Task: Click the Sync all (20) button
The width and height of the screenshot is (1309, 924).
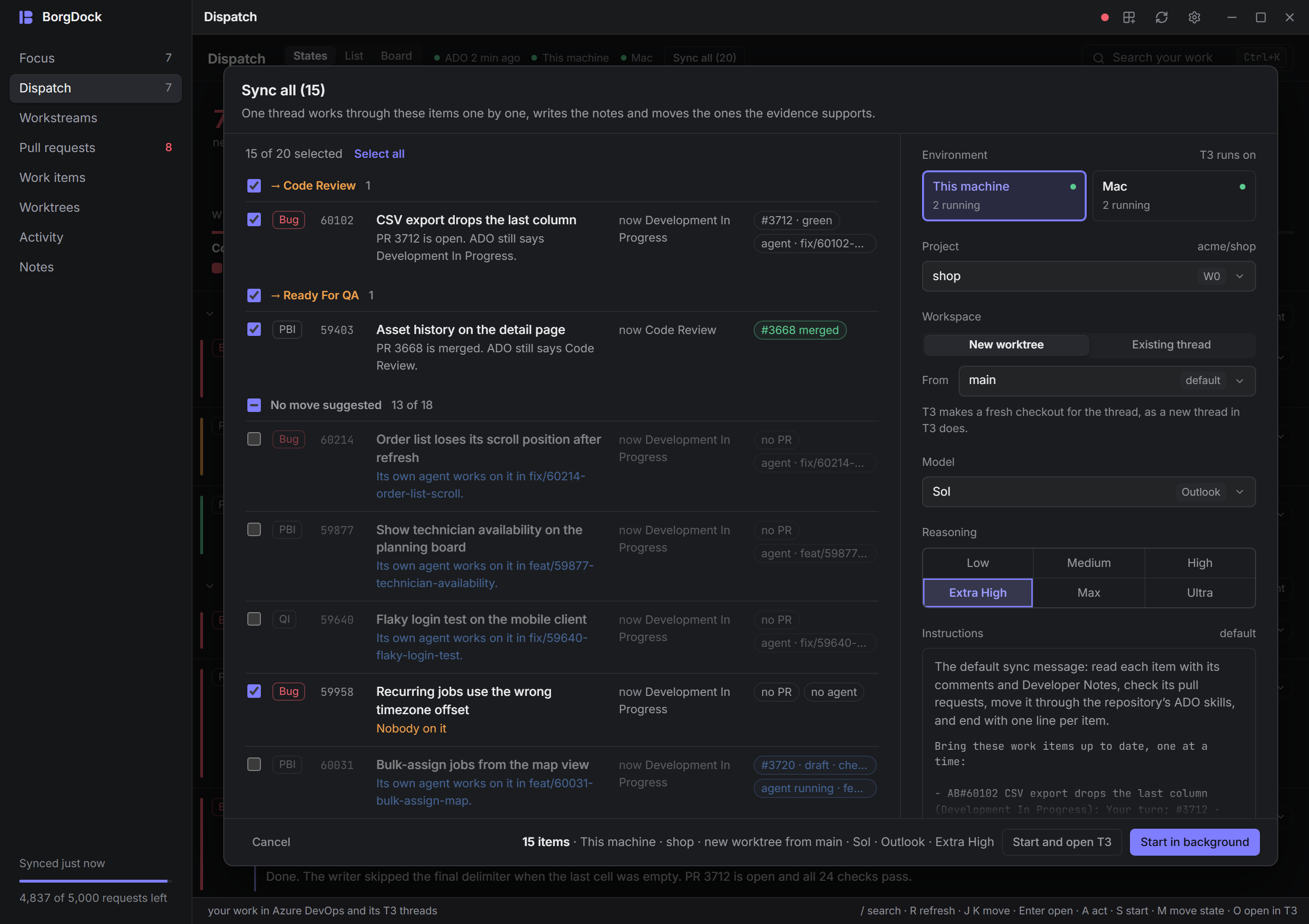Action: pos(704,58)
